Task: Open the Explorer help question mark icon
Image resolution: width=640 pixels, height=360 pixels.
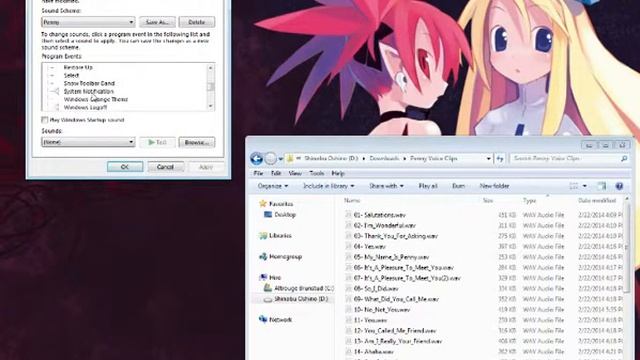Action: (x=619, y=186)
